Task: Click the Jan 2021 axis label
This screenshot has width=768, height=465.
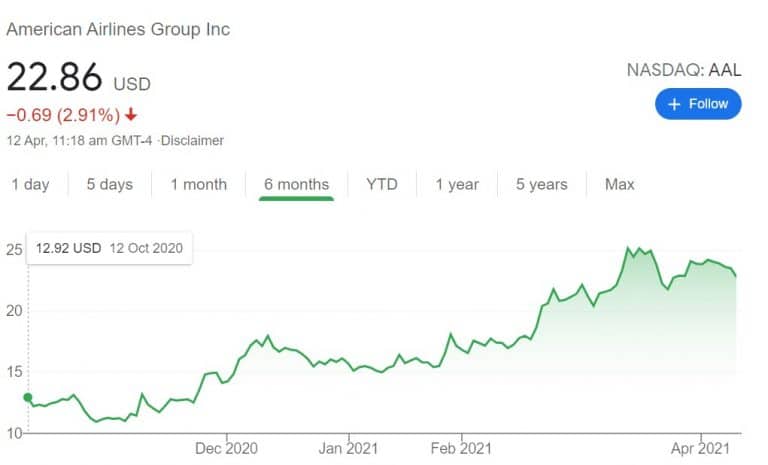Action: 348,448
